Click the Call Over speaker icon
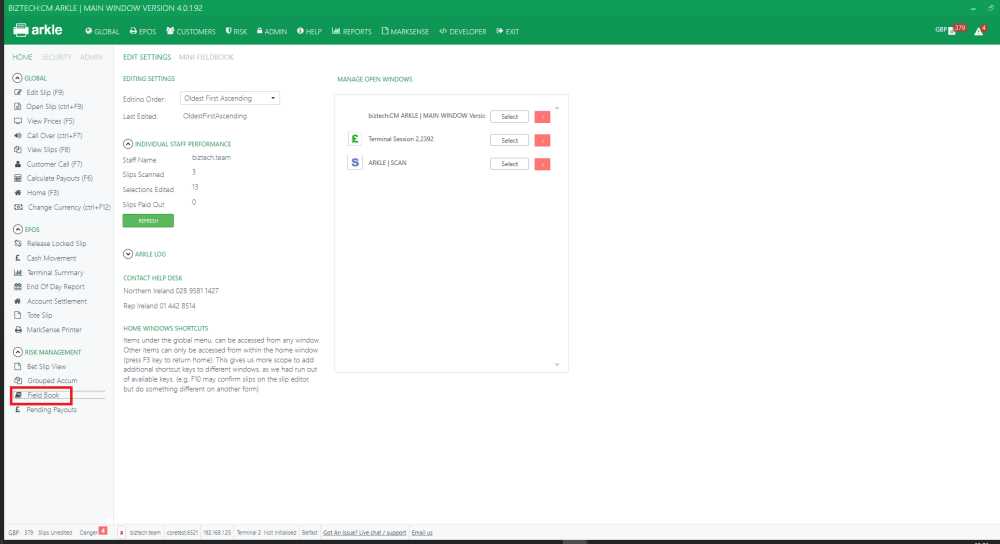1000x544 pixels. tap(18, 135)
